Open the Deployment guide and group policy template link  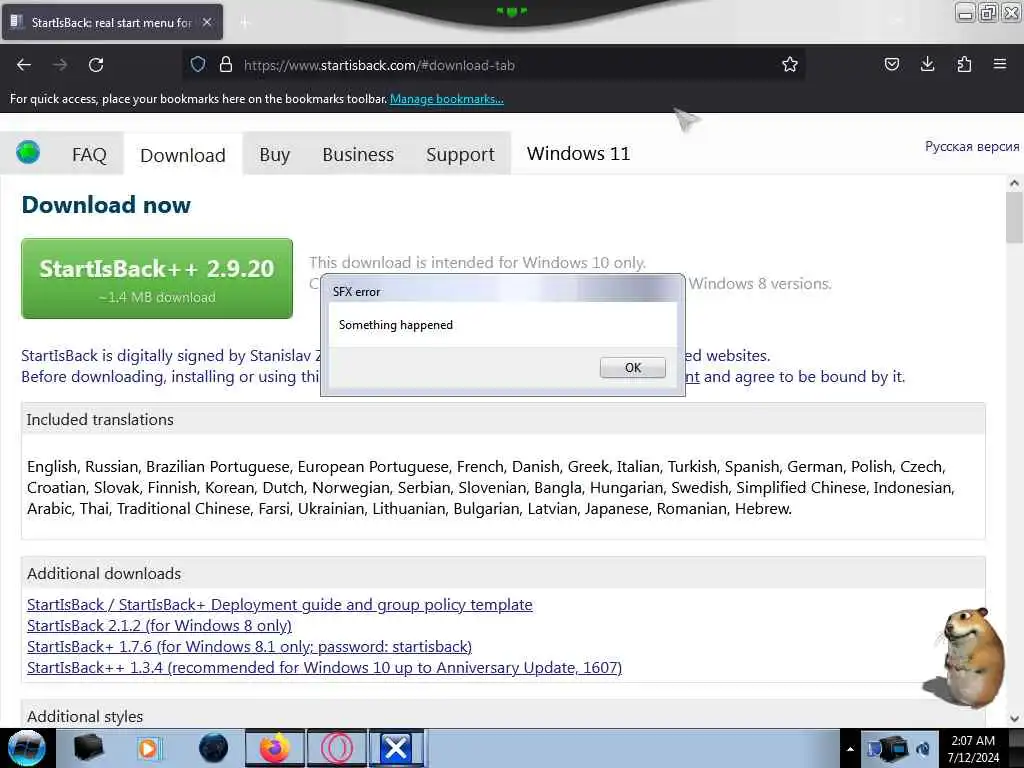[280, 605]
